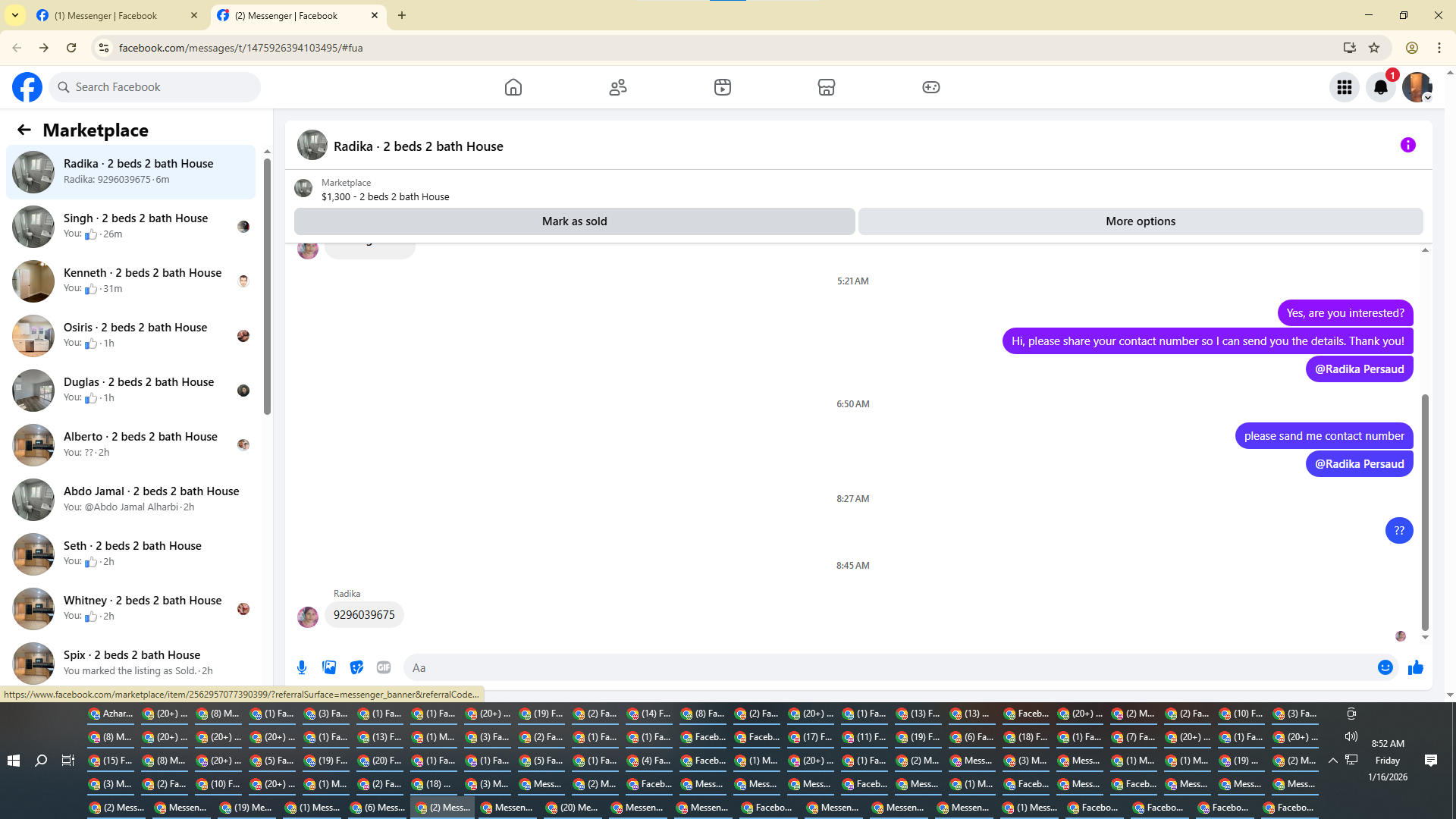Open conversation information icon

(1407, 145)
